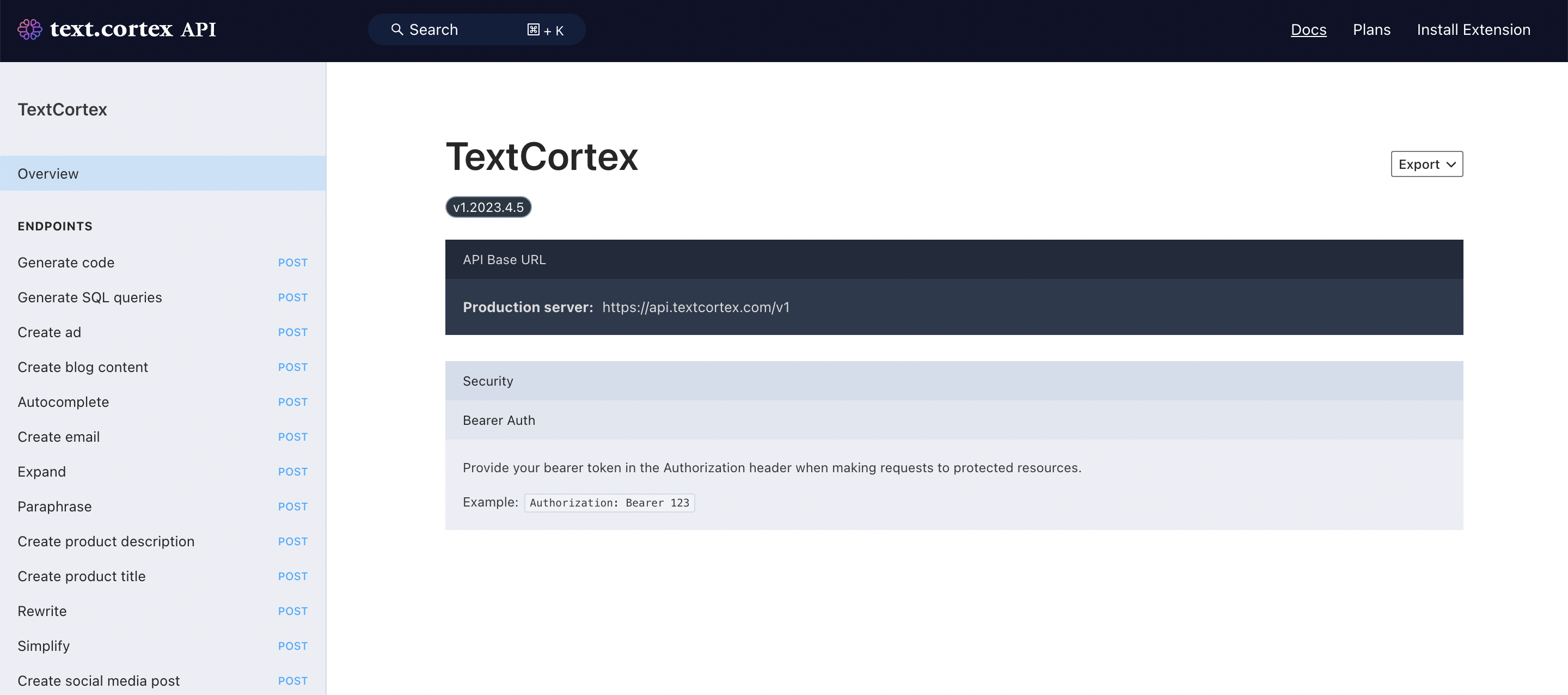Select the Generate code endpoint
1568x695 pixels.
coord(66,263)
